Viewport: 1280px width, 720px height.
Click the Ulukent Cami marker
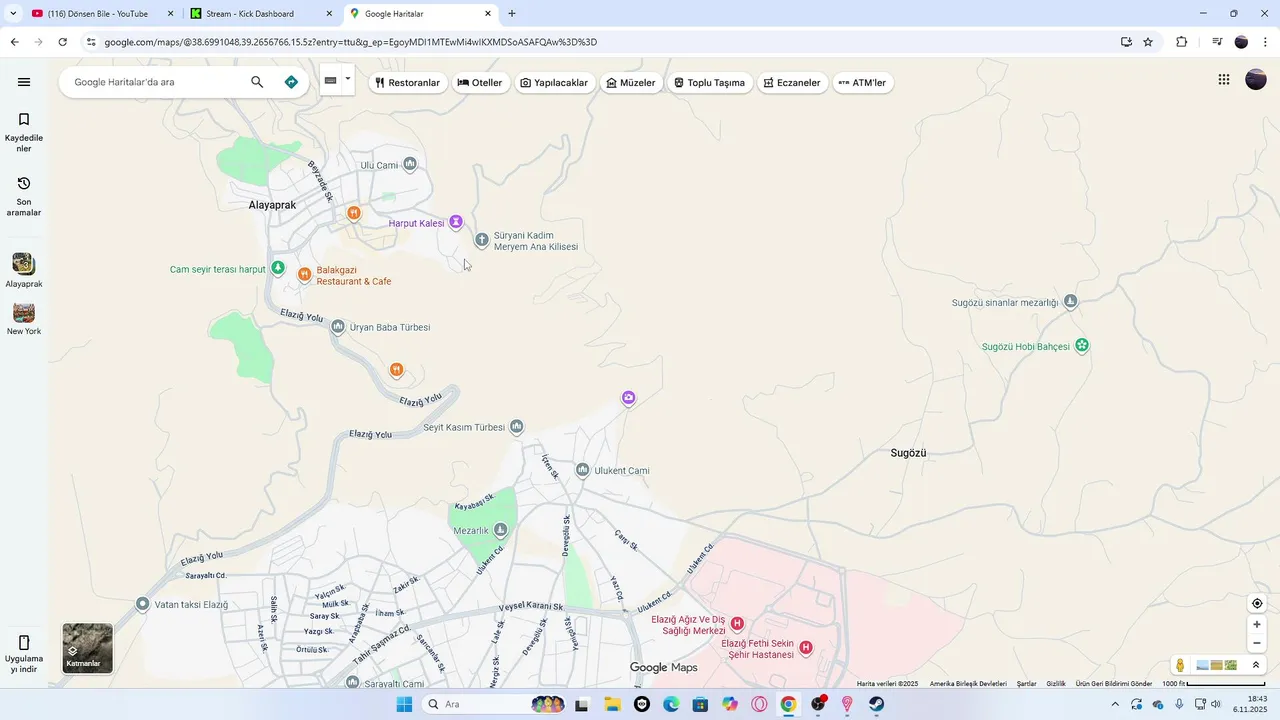pos(582,470)
